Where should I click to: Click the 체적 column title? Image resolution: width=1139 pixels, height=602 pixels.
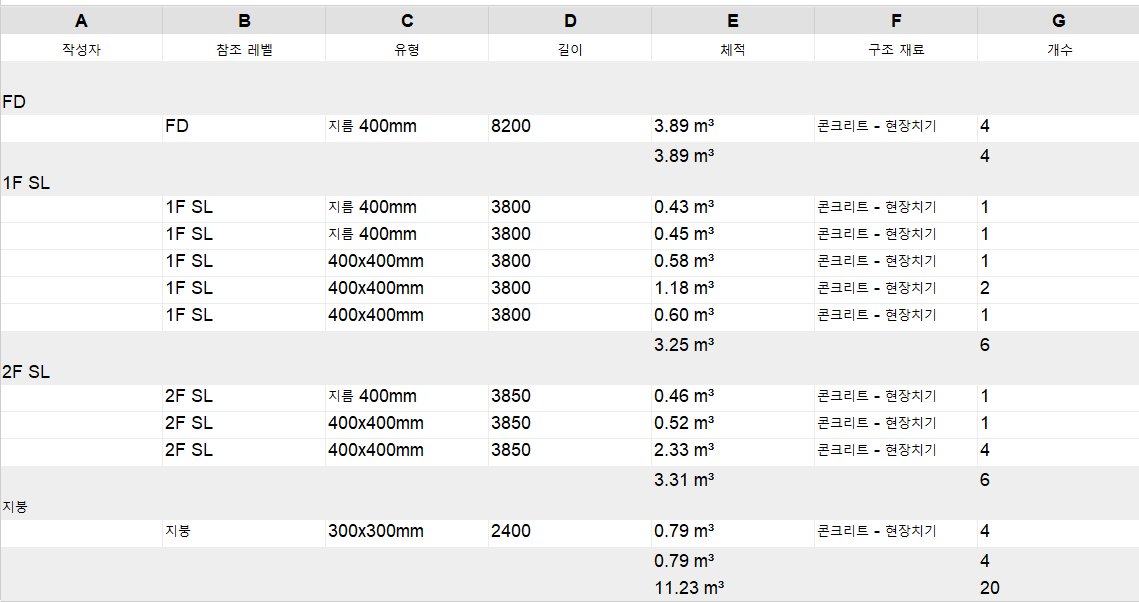tap(733, 49)
